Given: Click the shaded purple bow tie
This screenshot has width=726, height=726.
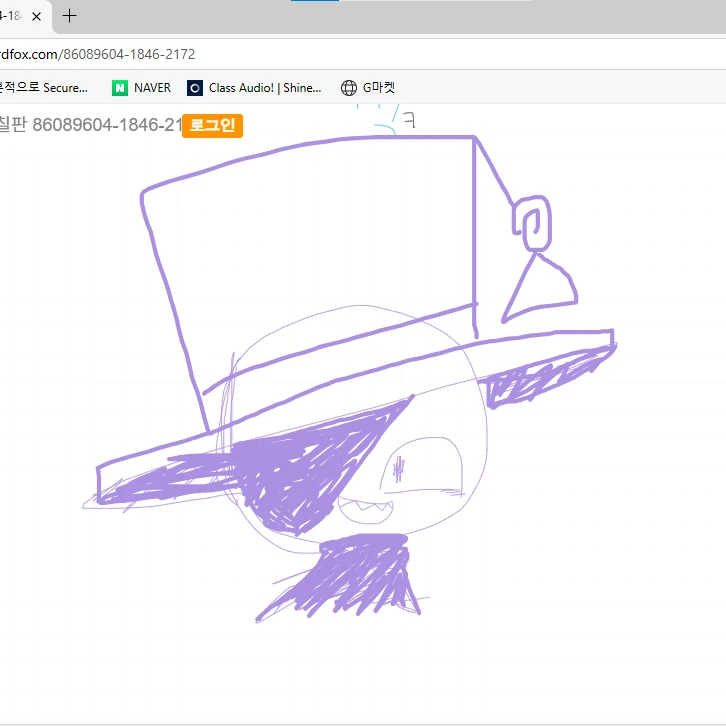Looking at the screenshot, I should click(343, 576).
